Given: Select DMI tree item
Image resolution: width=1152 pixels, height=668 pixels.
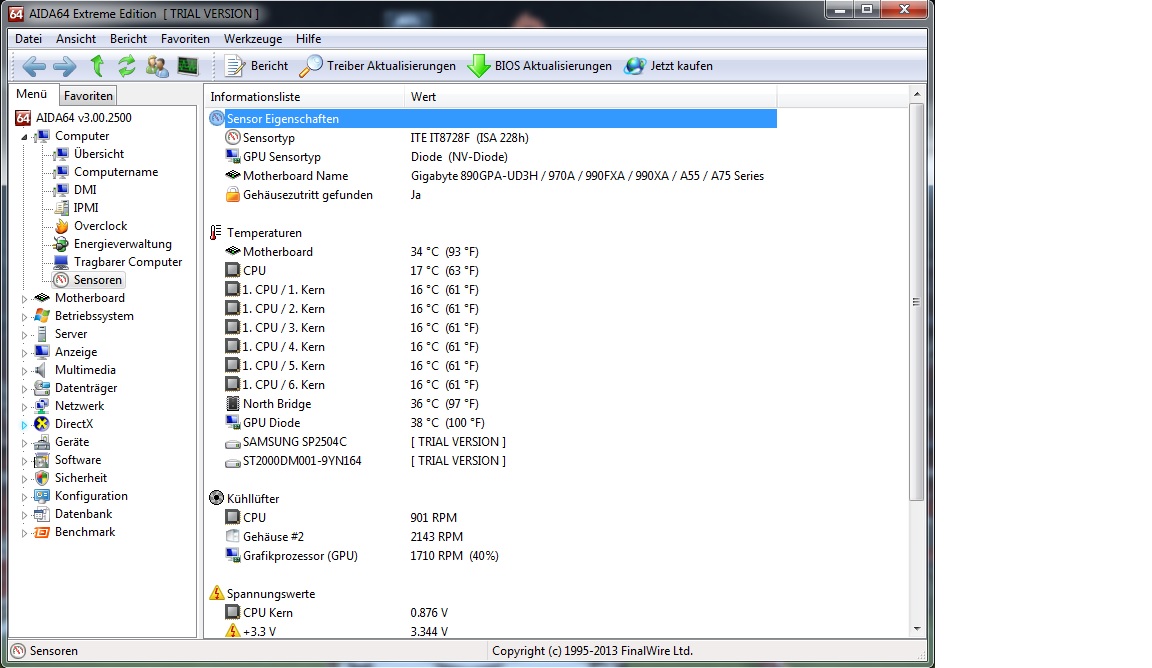Looking at the screenshot, I should point(85,190).
